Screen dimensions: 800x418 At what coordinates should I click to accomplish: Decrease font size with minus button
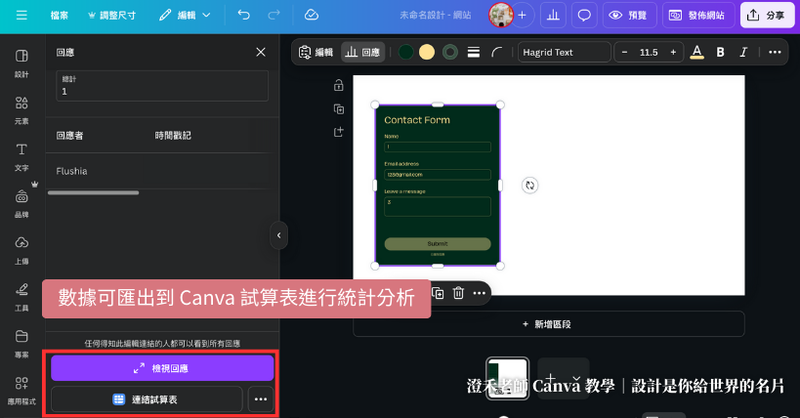click(624, 52)
